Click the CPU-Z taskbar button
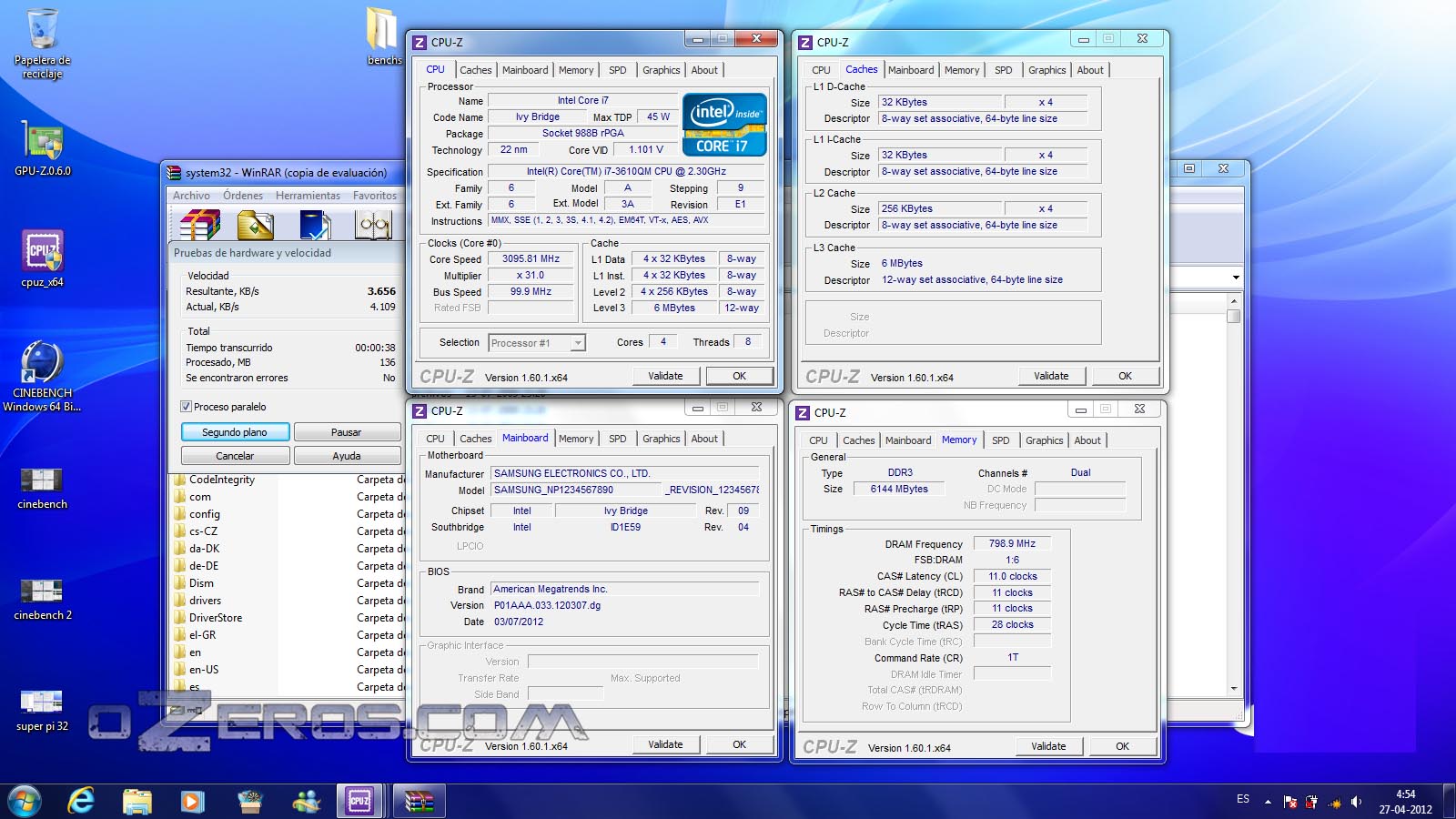The width and height of the screenshot is (1456, 819). click(359, 801)
